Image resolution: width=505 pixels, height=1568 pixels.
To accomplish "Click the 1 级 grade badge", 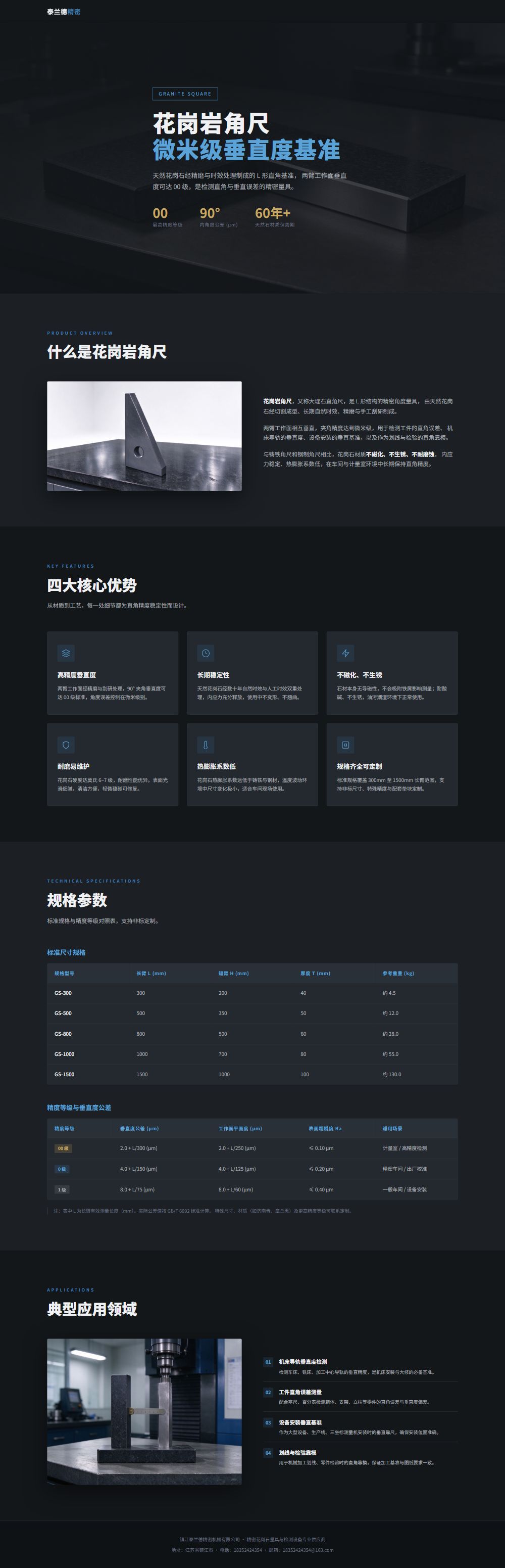I will 62,1189.
